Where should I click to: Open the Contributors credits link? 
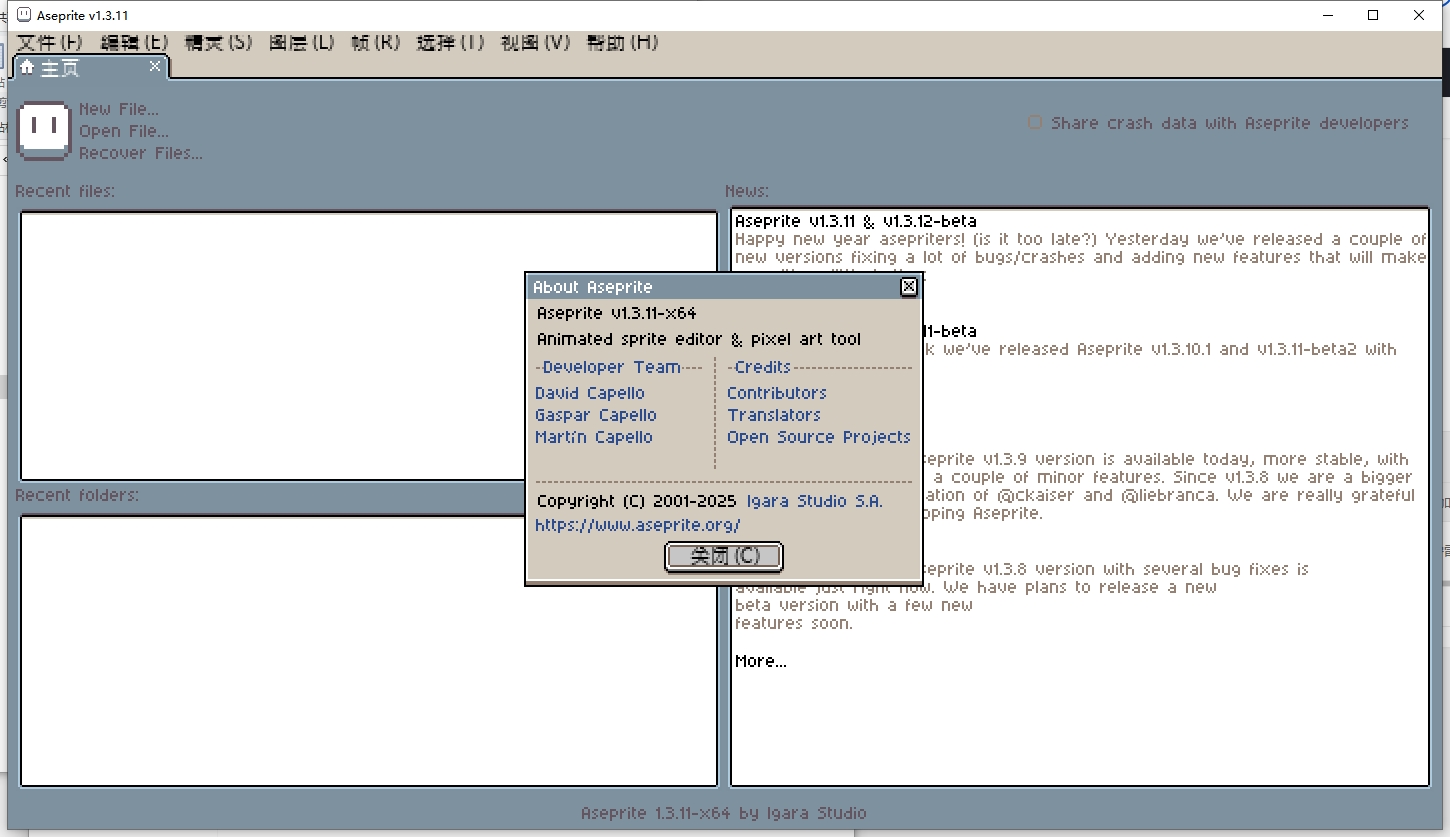pyautogui.click(x=777, y=393)
